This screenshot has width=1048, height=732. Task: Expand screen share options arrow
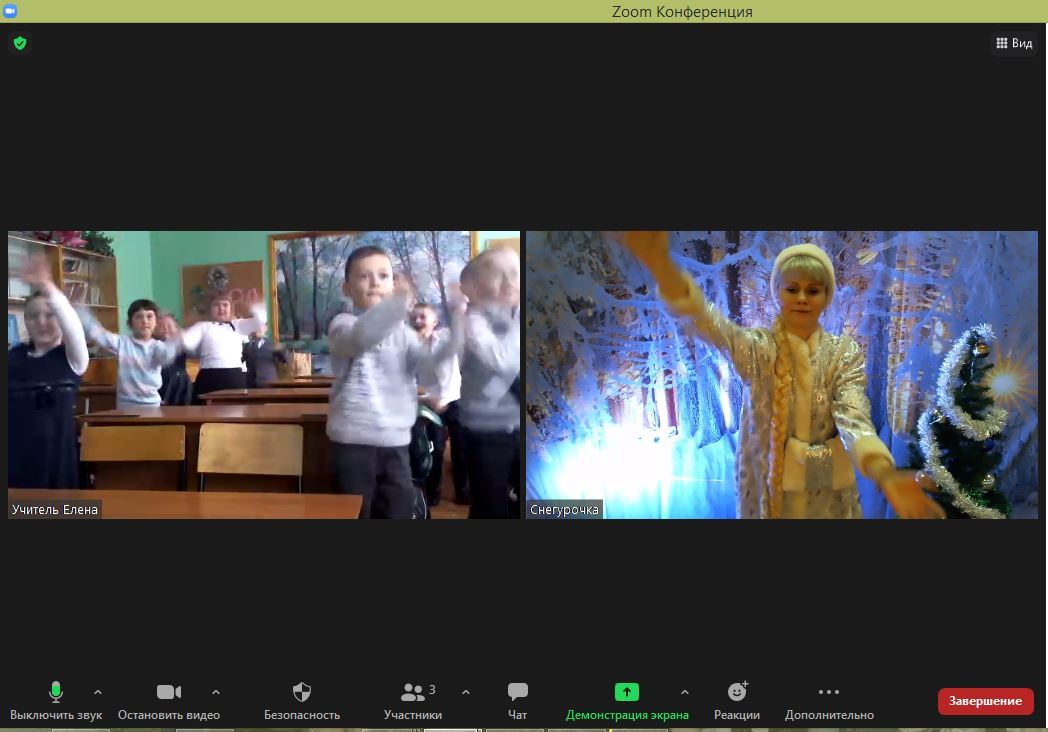[684, 693]
